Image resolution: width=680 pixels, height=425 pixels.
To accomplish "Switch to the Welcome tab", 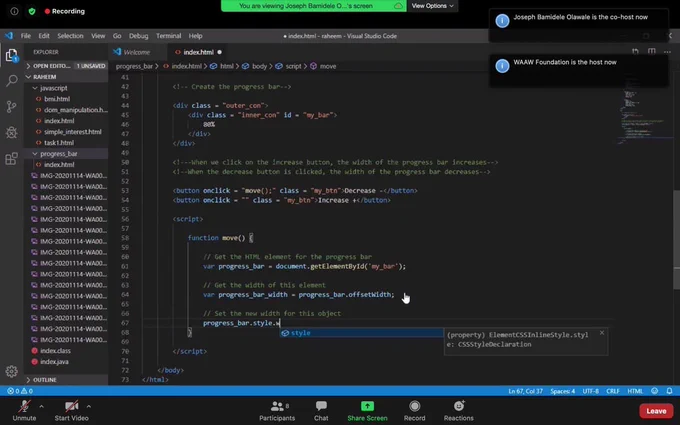I will coord(138,52).
